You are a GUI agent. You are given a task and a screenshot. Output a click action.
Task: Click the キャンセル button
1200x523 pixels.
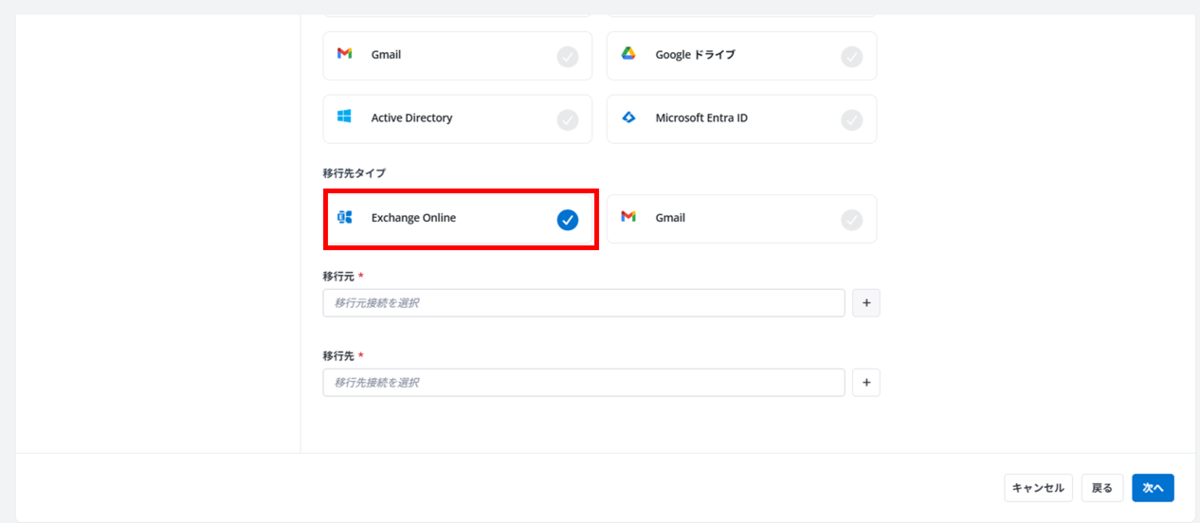(1038, 488)
